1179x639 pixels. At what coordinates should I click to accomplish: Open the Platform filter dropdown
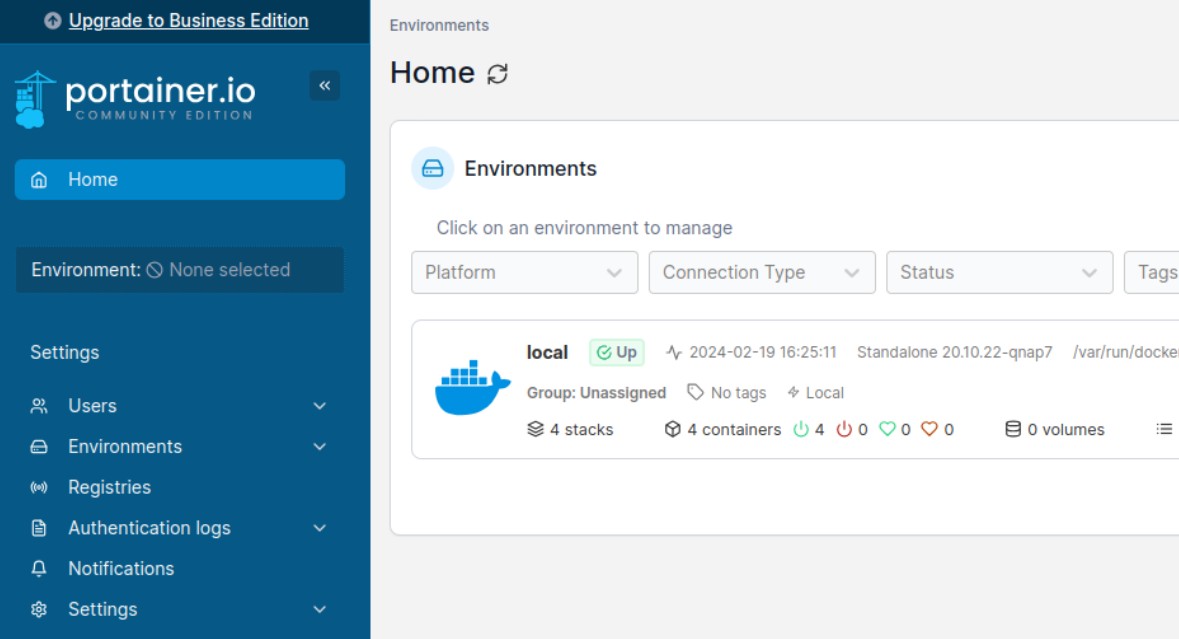(x=524, y=272)
